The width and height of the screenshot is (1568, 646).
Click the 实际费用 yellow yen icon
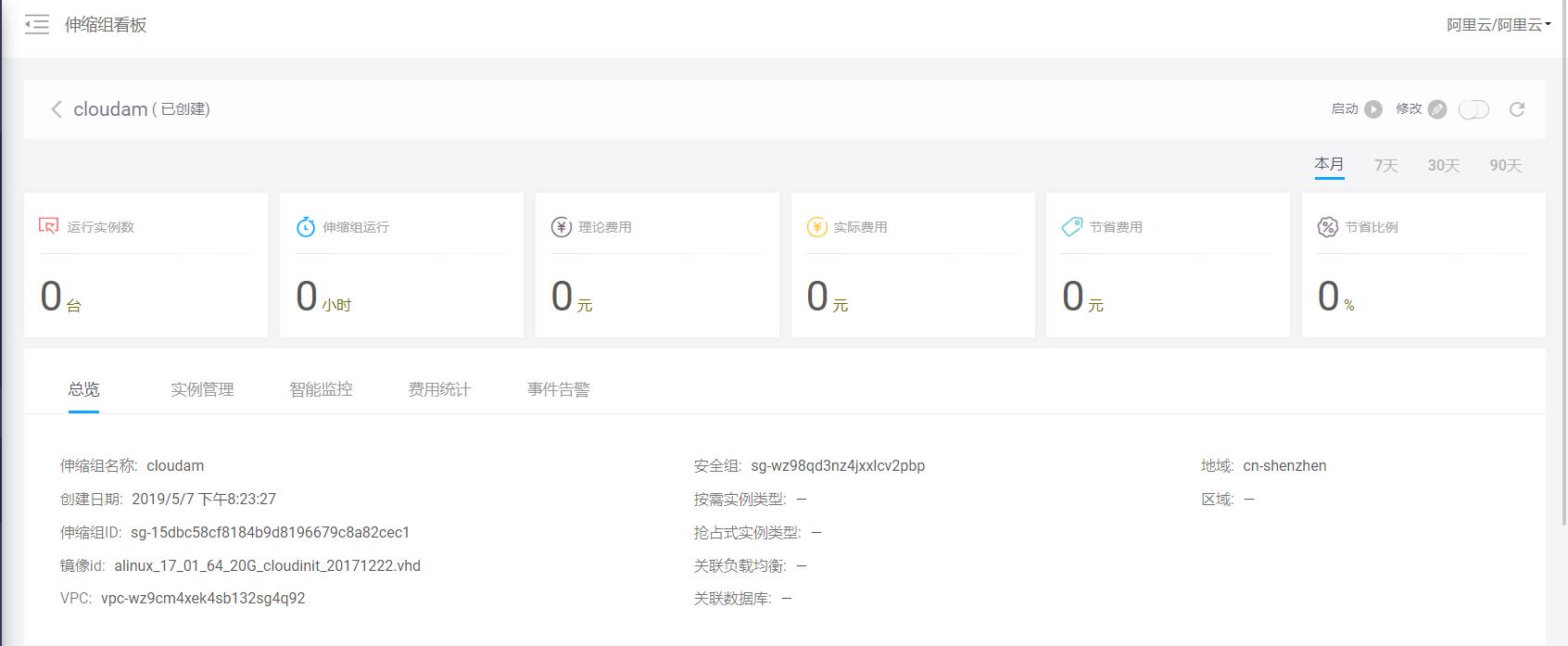[x=816, y=227]
